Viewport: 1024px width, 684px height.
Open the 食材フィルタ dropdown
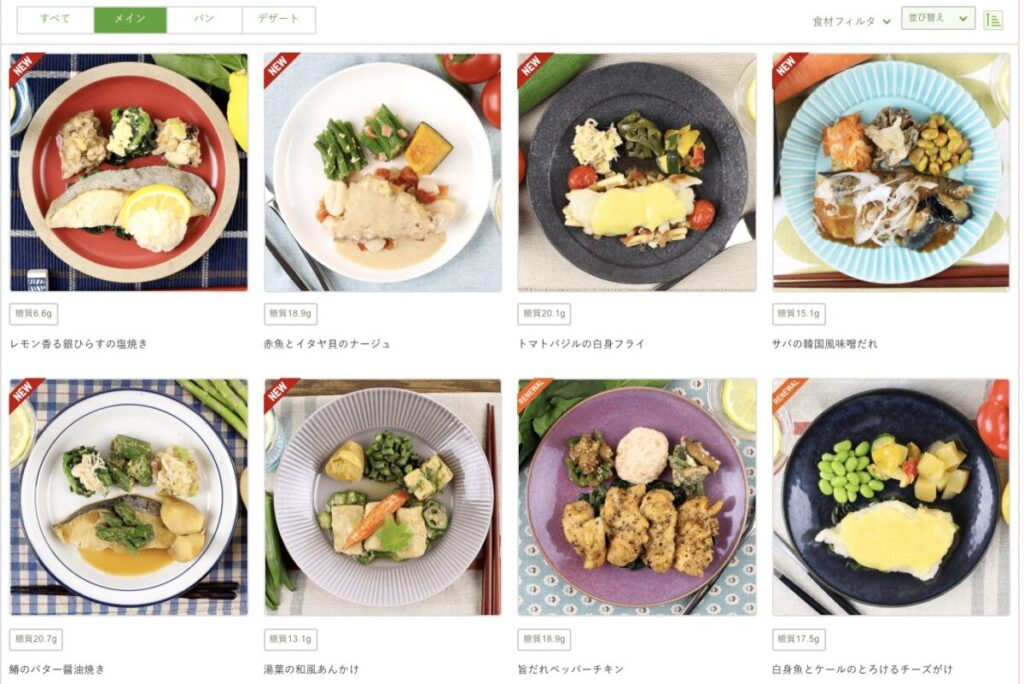tap(851, 21)
